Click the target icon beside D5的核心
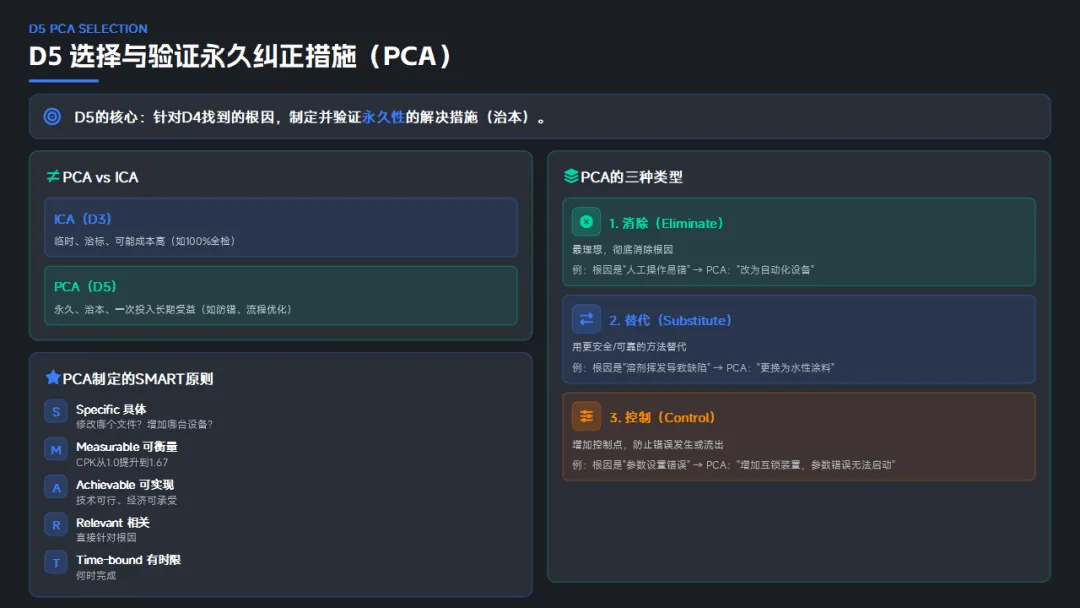This screenshot has width=1080, height=608. (52, 117)
